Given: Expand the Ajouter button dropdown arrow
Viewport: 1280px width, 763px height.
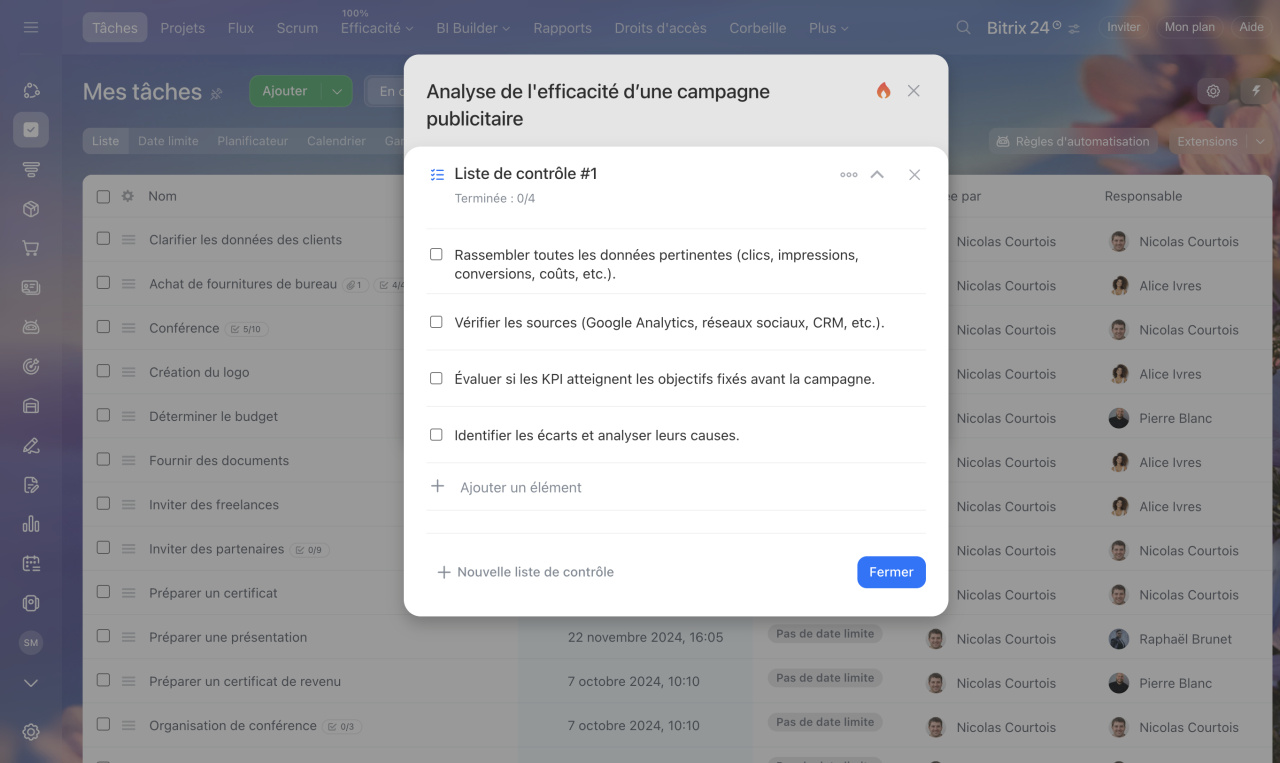Looking at the screenshot, I should (x=337, y=91).
